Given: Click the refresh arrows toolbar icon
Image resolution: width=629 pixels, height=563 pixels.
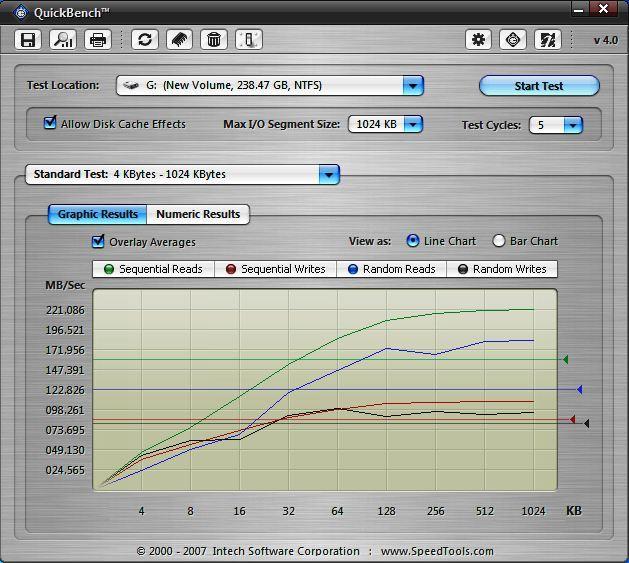Looking at the screenshot, I should 145,40.
